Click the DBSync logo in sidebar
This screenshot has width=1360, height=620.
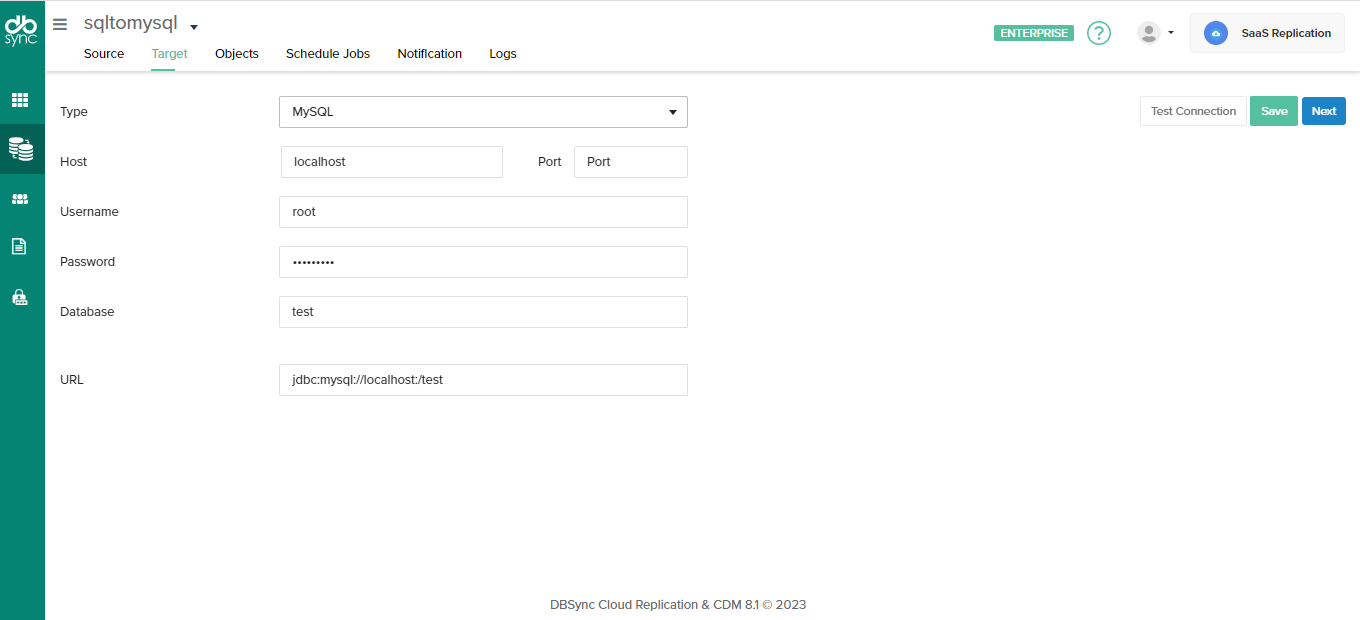21,31
